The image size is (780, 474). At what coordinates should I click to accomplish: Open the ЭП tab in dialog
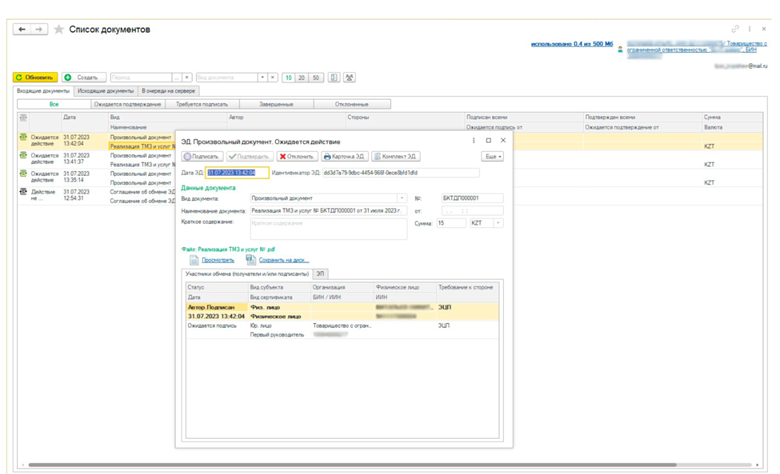tap(321, 272)
